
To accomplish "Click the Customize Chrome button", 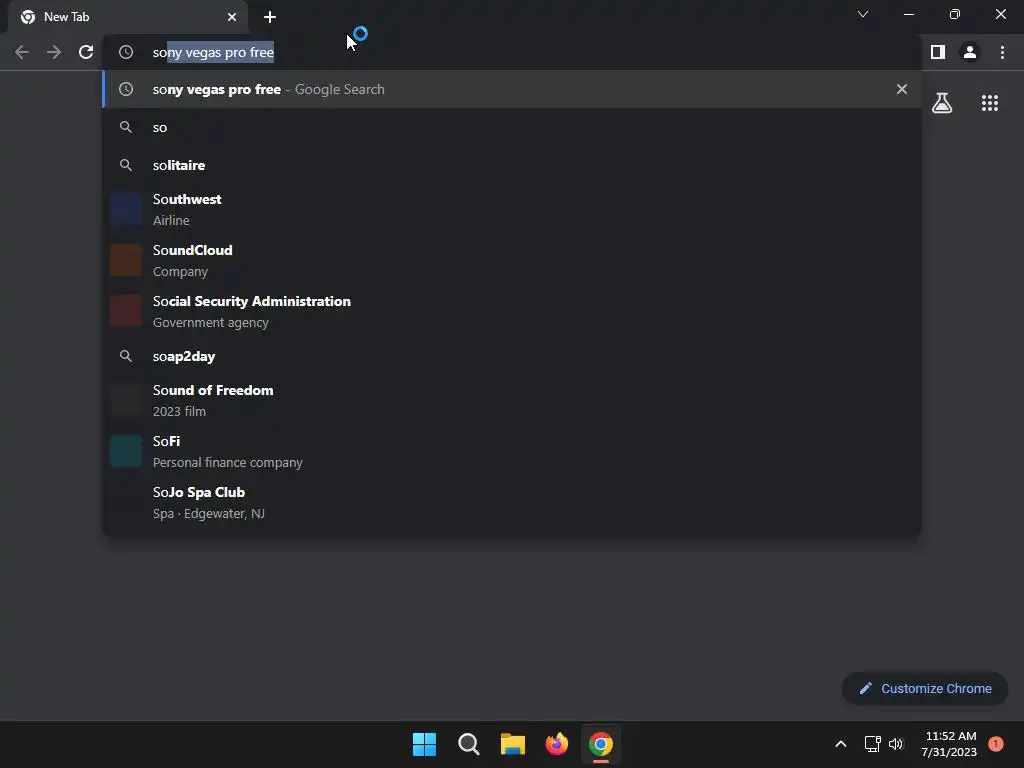I will point(925,688).
